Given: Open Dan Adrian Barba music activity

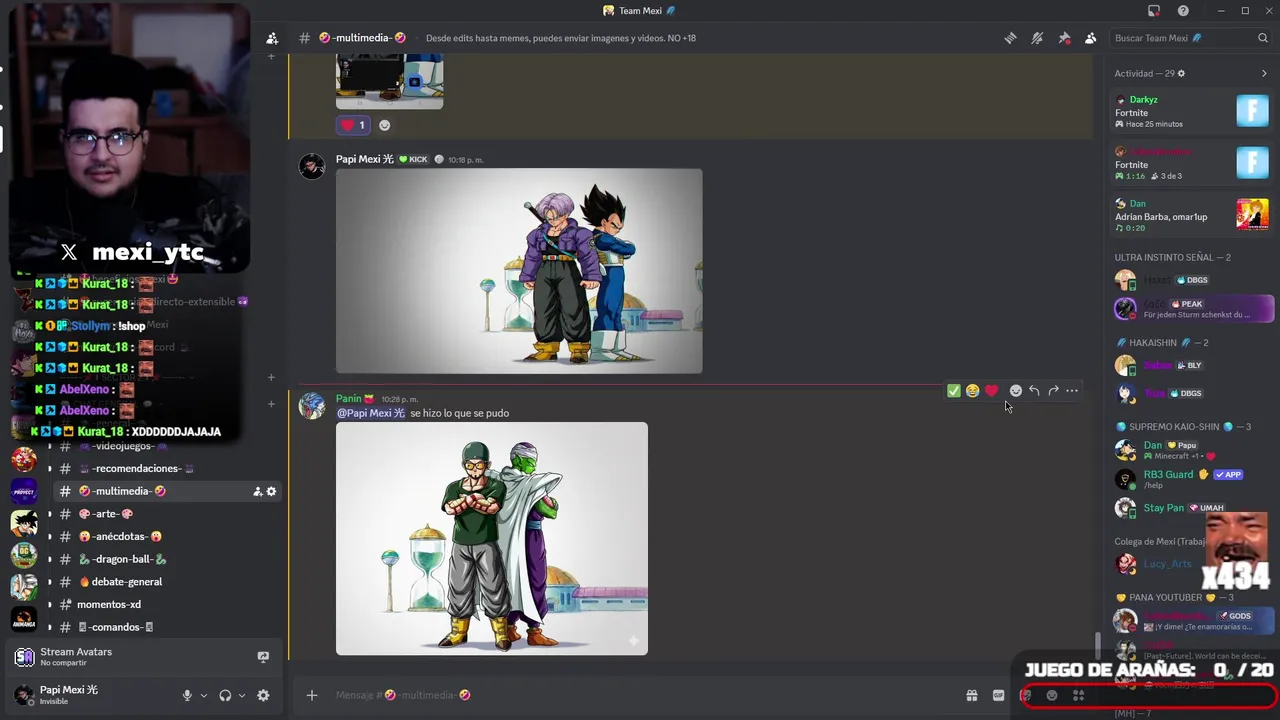Looking at the screenshot, I should 1192,215.
